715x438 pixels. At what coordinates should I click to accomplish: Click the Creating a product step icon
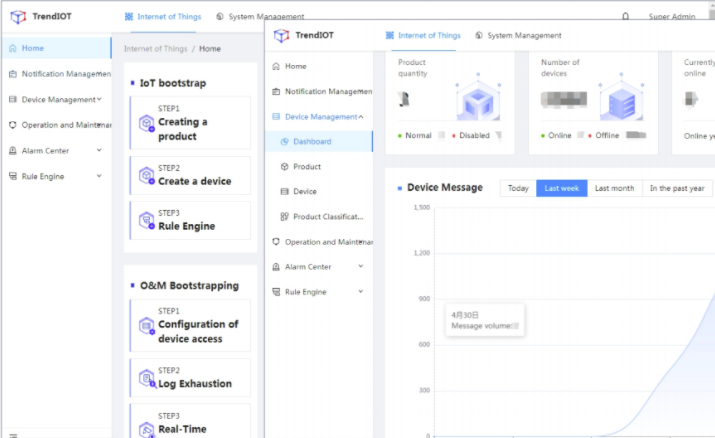point(147,124)
